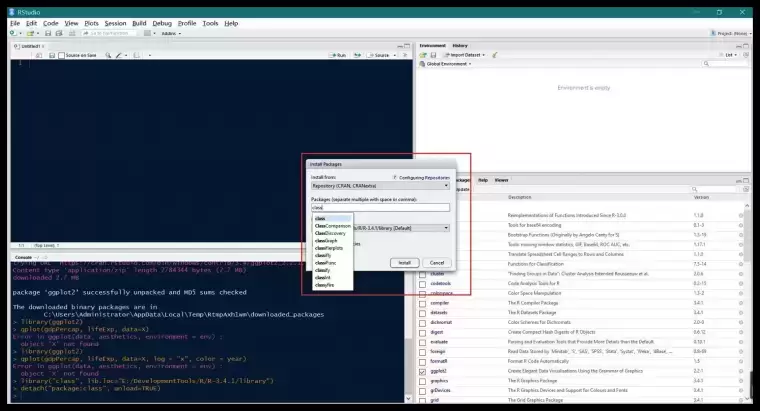Uncheck the ggplot2 package checkbox

click(423, 372)
